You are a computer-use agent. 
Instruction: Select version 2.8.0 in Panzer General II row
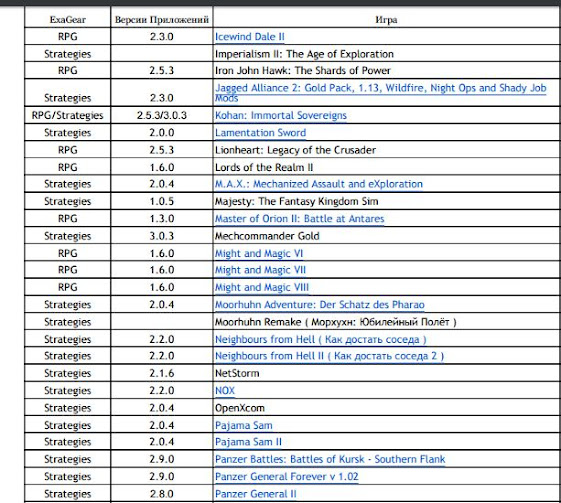pos(162,494)
